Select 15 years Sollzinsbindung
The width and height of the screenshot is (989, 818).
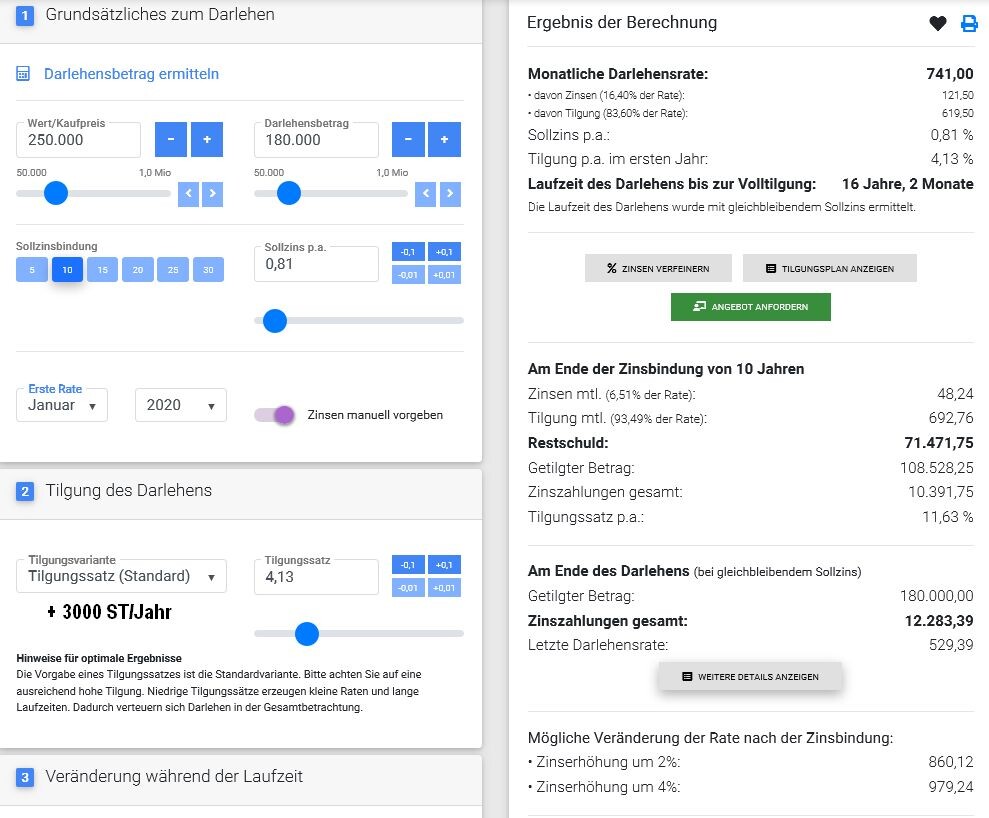(102, 270)
